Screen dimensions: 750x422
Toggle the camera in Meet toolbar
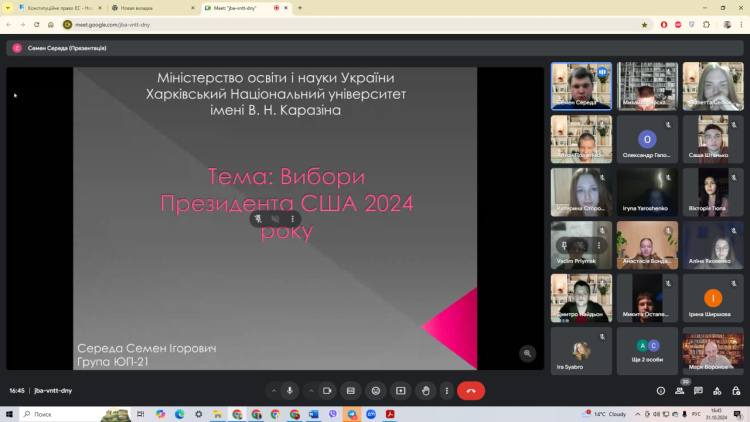click(327, 391)
